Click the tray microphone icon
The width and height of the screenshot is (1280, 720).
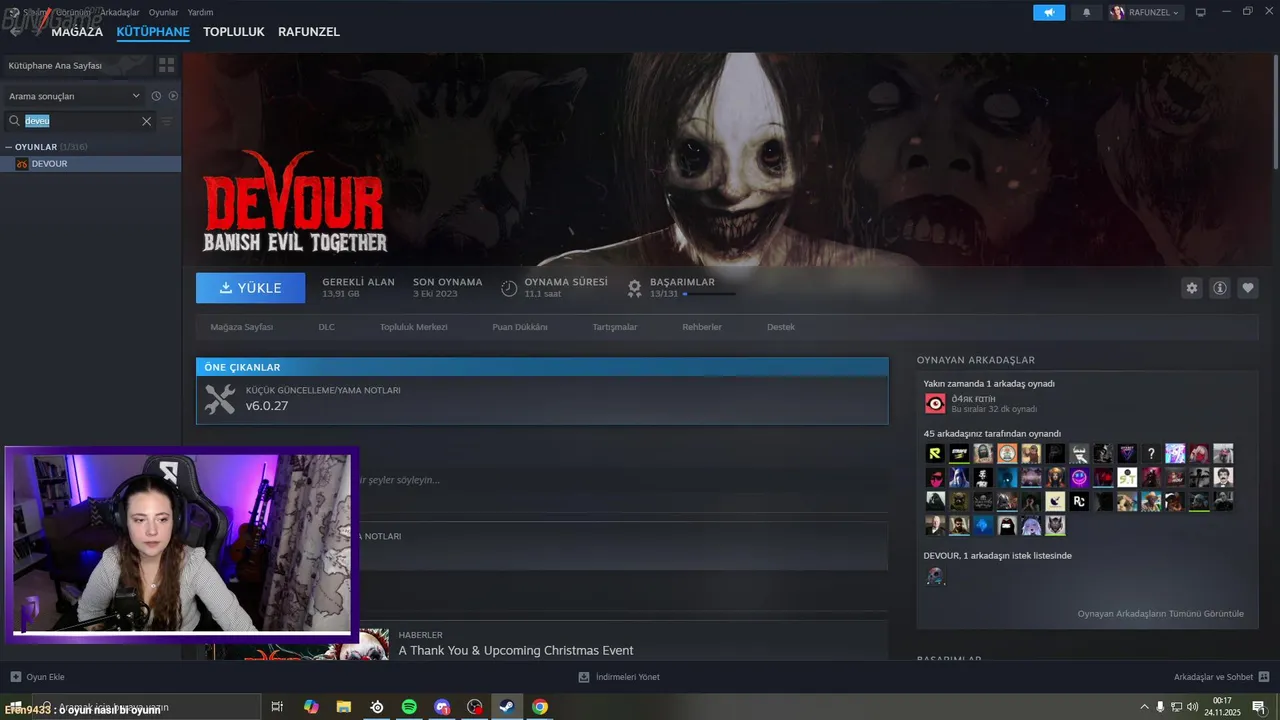point(1160,707)
